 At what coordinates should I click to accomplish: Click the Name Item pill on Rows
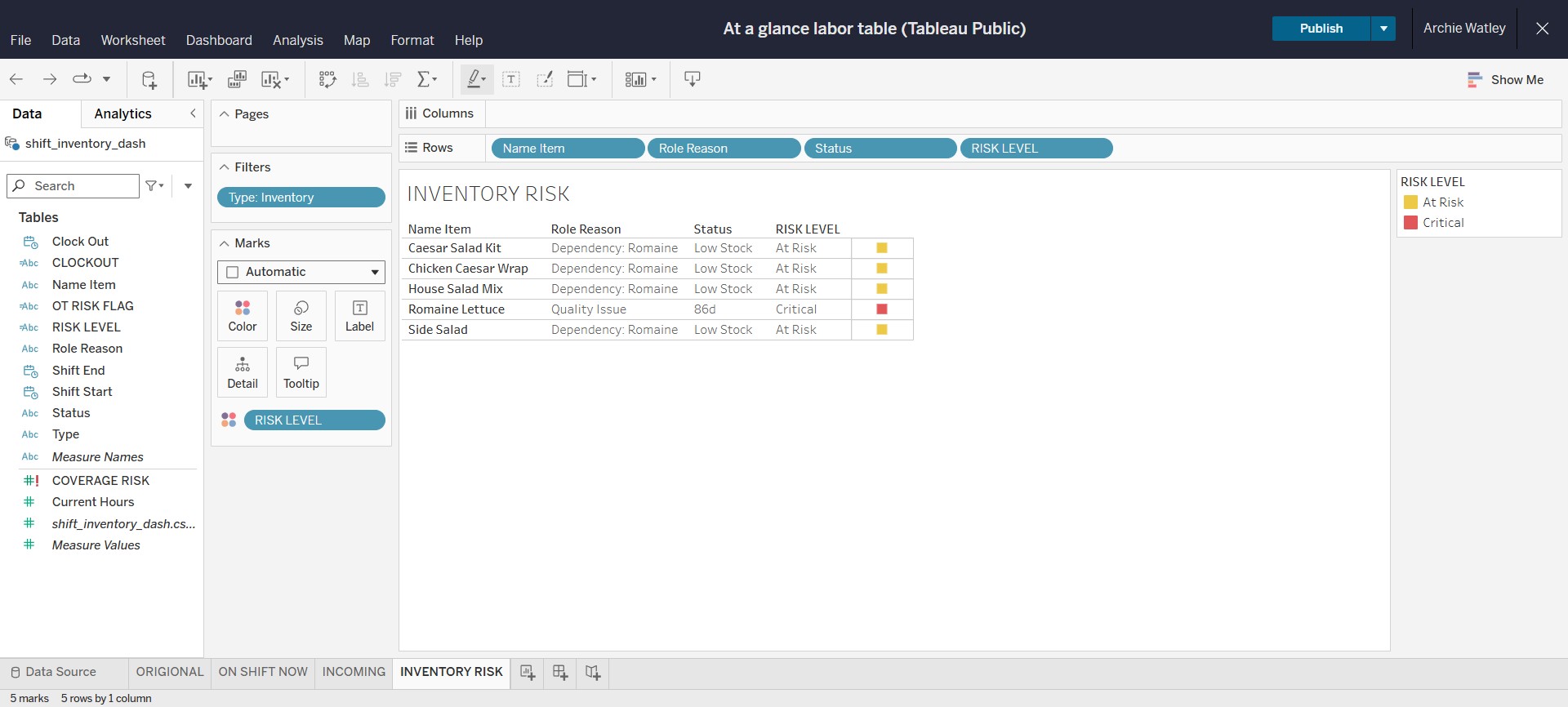[x=568, y=149]
